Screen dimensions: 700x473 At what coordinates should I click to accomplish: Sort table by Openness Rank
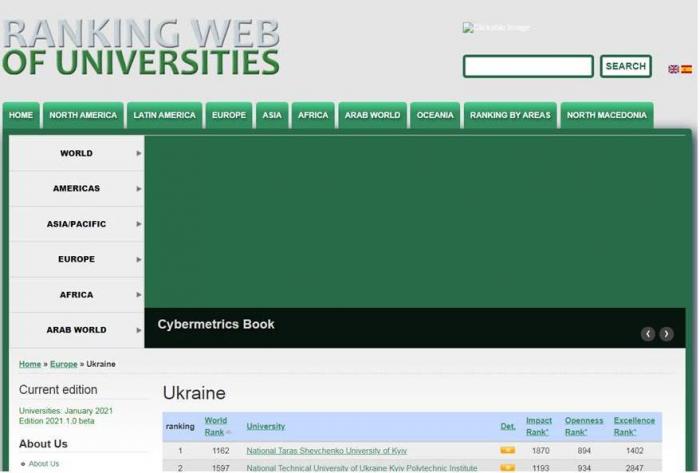click(x=583, y=426)
